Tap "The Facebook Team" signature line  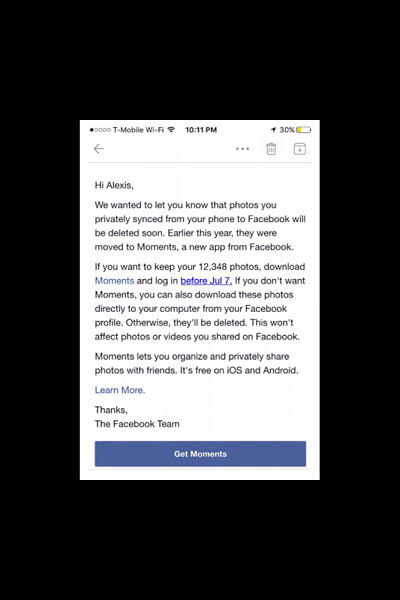click(137, 424)
